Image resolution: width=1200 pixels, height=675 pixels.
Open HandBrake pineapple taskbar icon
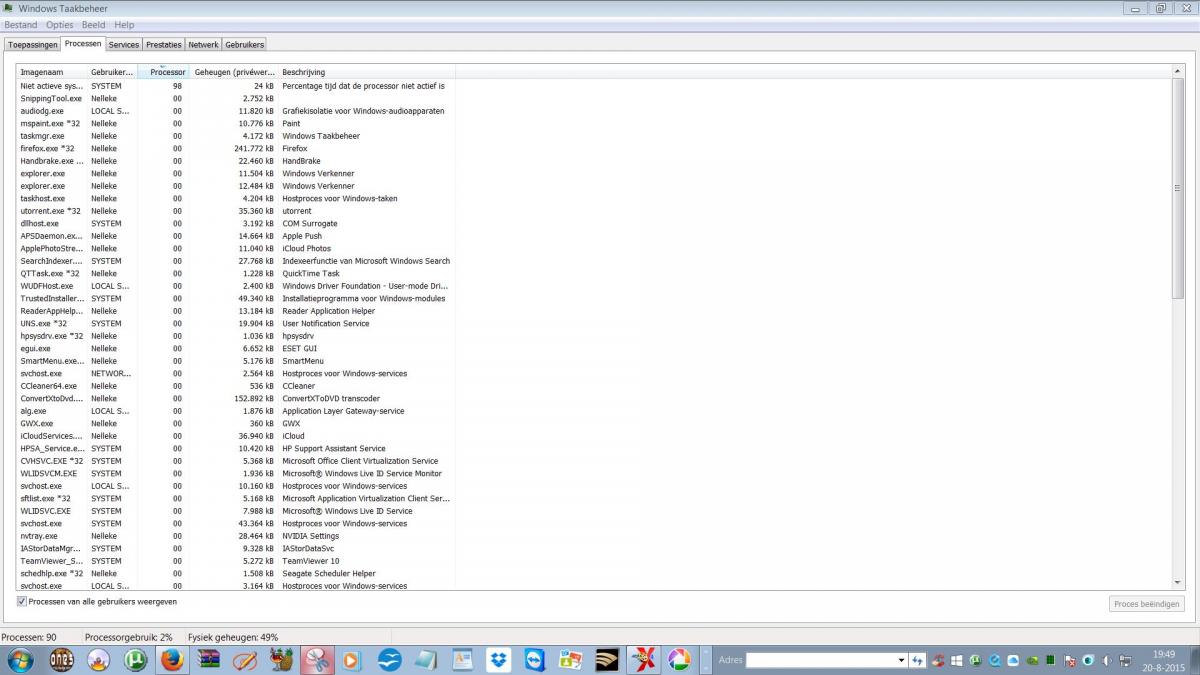pos(281,660)
